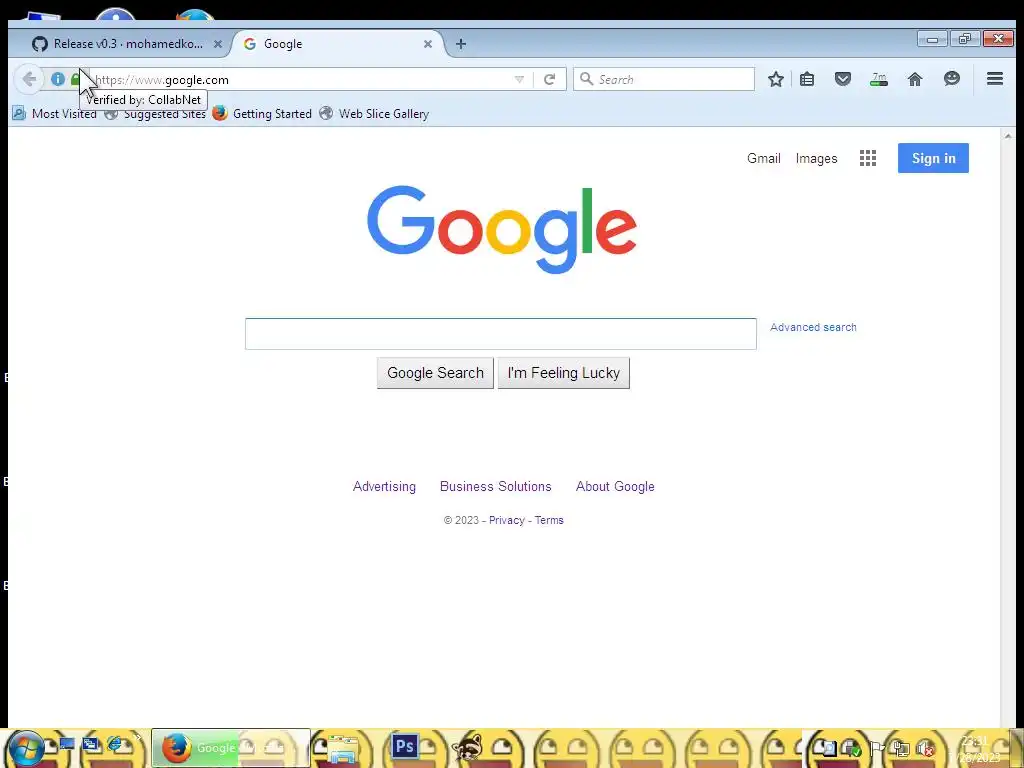Visit the Advertising link

click(384, 487)
